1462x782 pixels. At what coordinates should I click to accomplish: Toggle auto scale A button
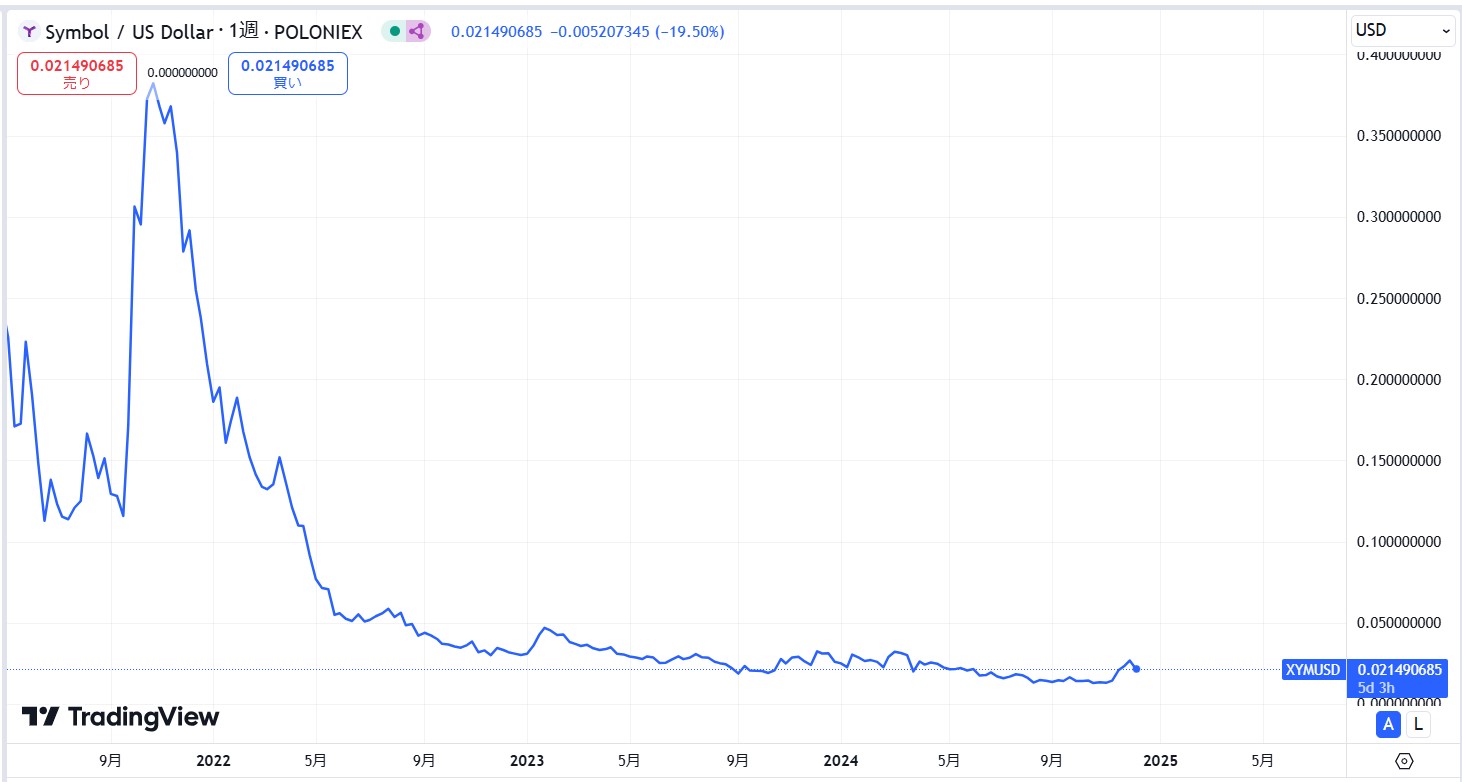[x=1388, y=725]
